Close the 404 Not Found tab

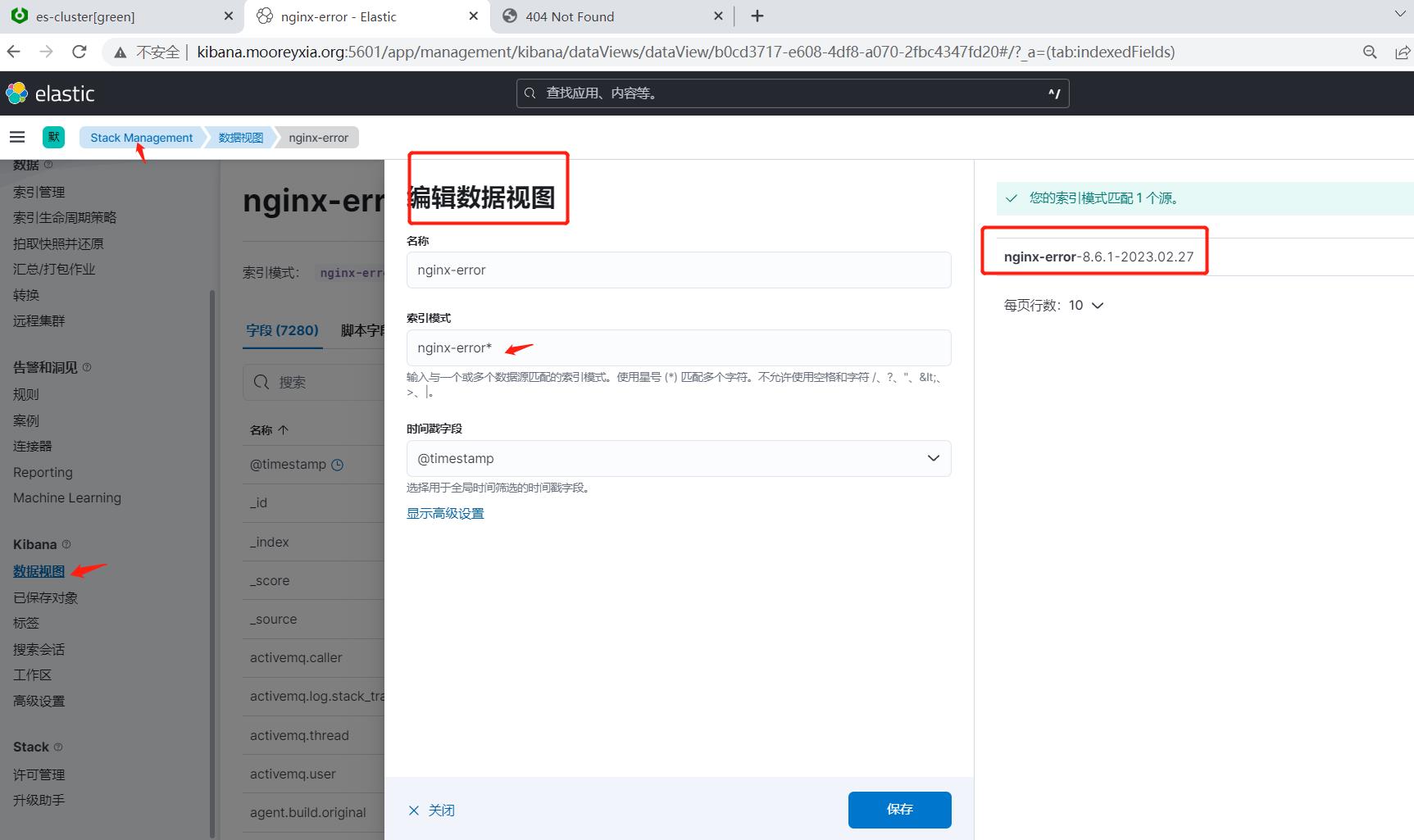[x=719, y=16]
